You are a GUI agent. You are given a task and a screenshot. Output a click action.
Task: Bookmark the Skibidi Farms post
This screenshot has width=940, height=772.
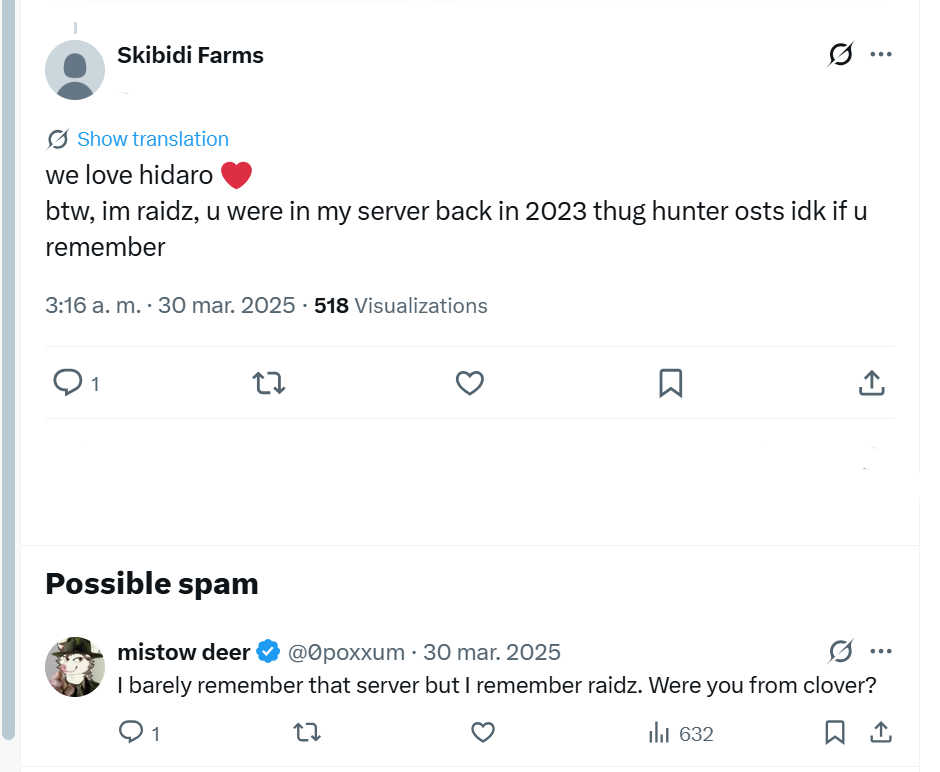671,382
